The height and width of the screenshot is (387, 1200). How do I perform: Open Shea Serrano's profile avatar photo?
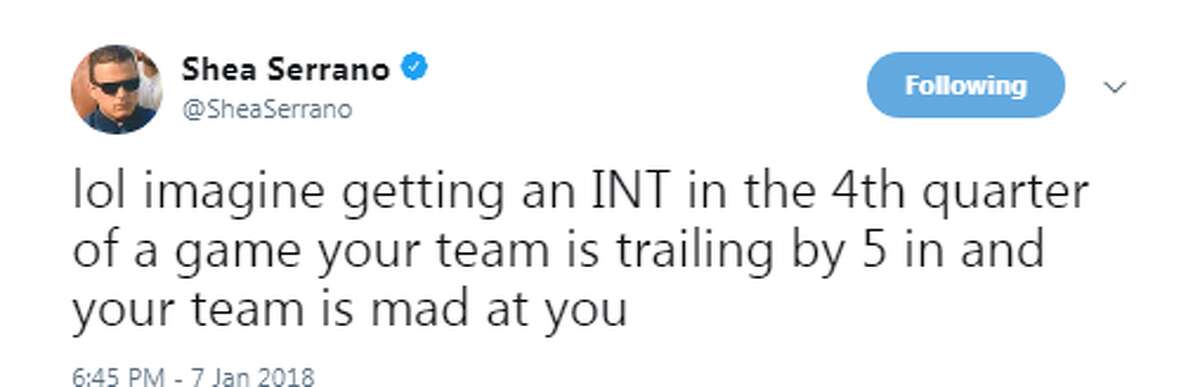(x=115, y=90)
